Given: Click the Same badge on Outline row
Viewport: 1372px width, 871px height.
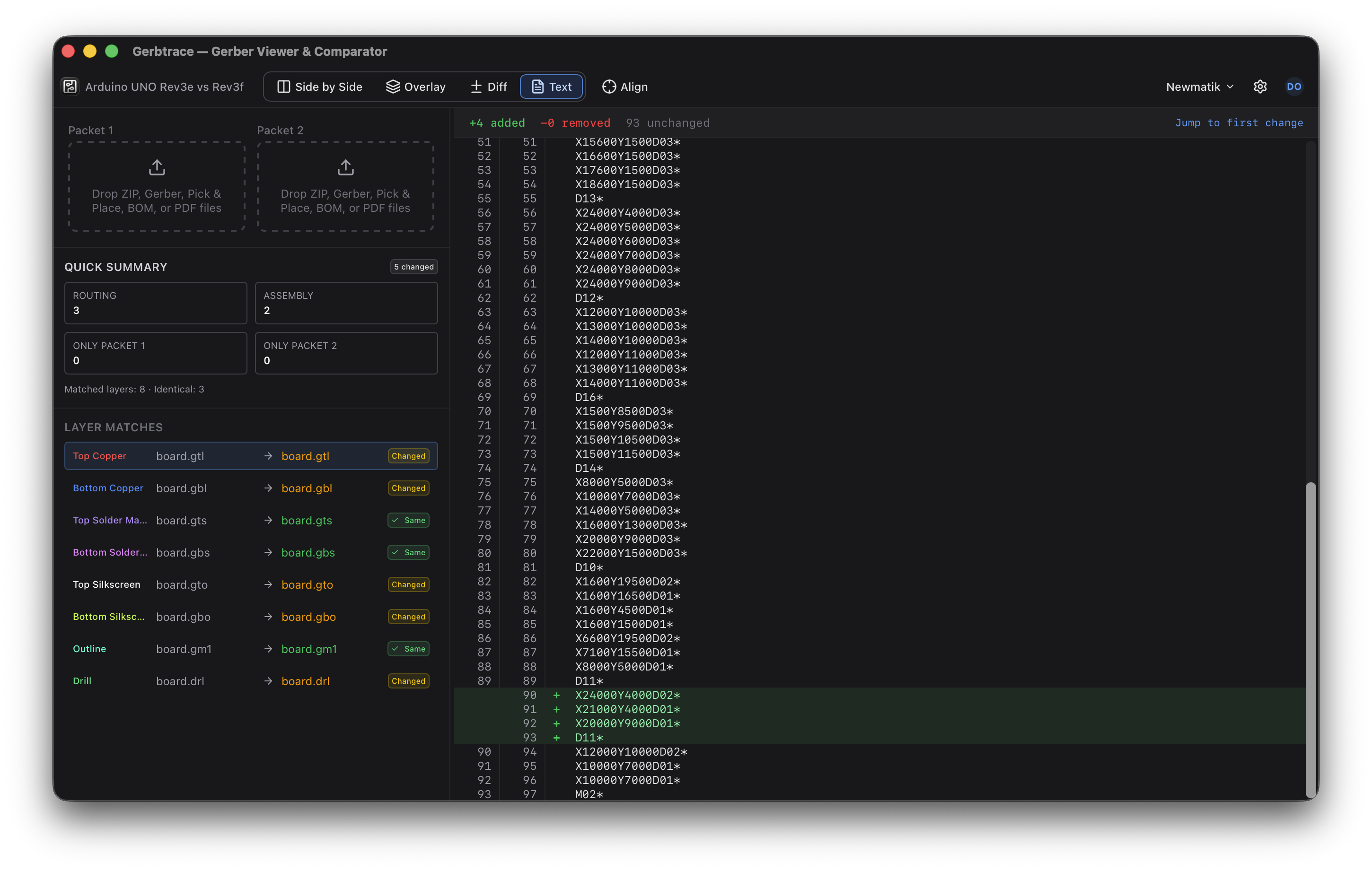Looking at the screenshot, I should [x=408, y=649].
